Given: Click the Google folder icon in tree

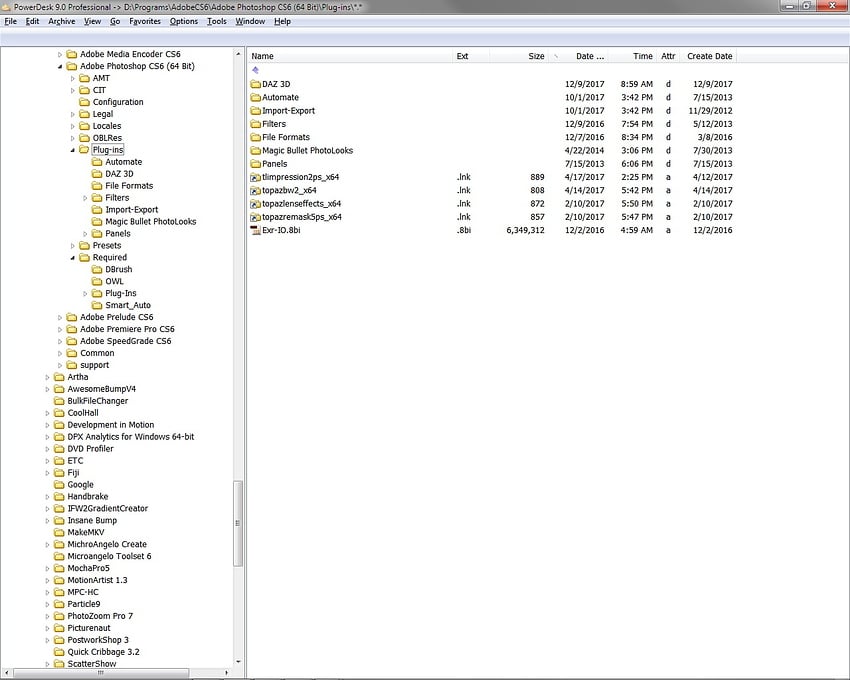Looking at the screenshot, I should (59, 485).
